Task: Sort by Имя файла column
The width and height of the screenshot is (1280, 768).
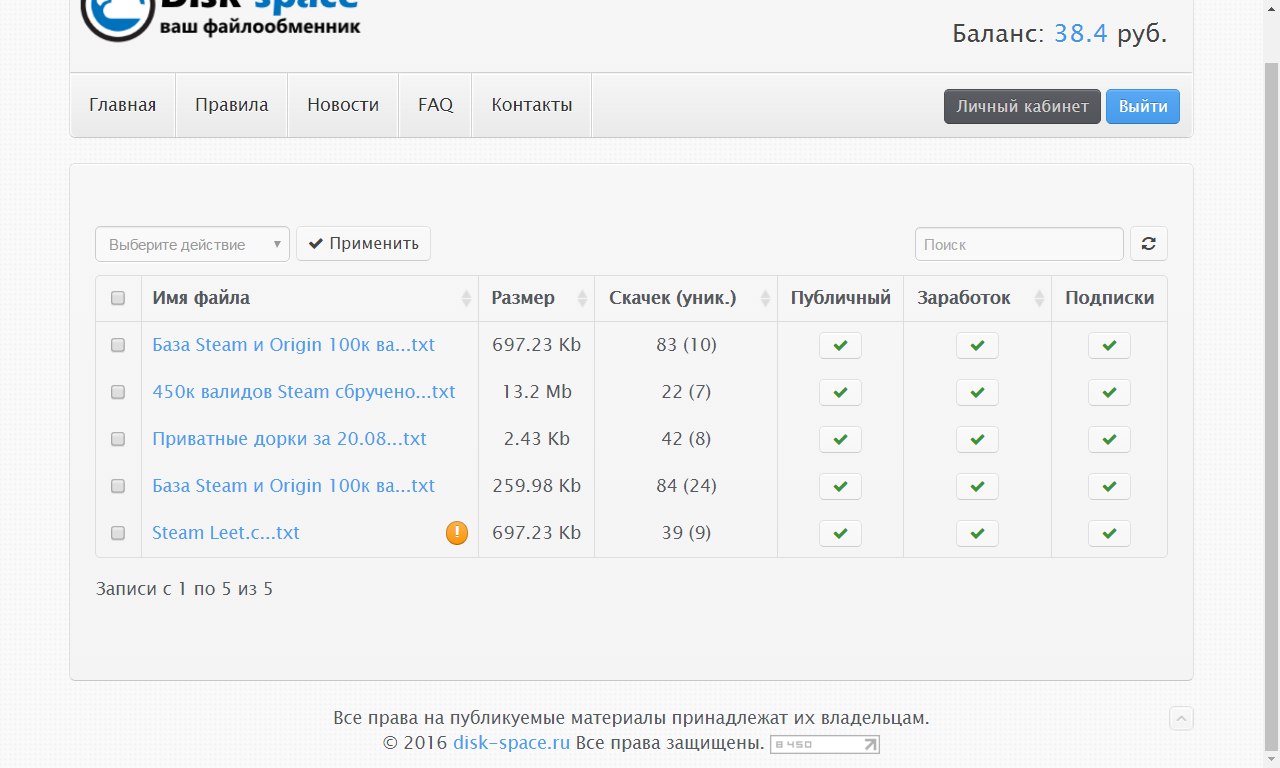Action: click(310, 298)
